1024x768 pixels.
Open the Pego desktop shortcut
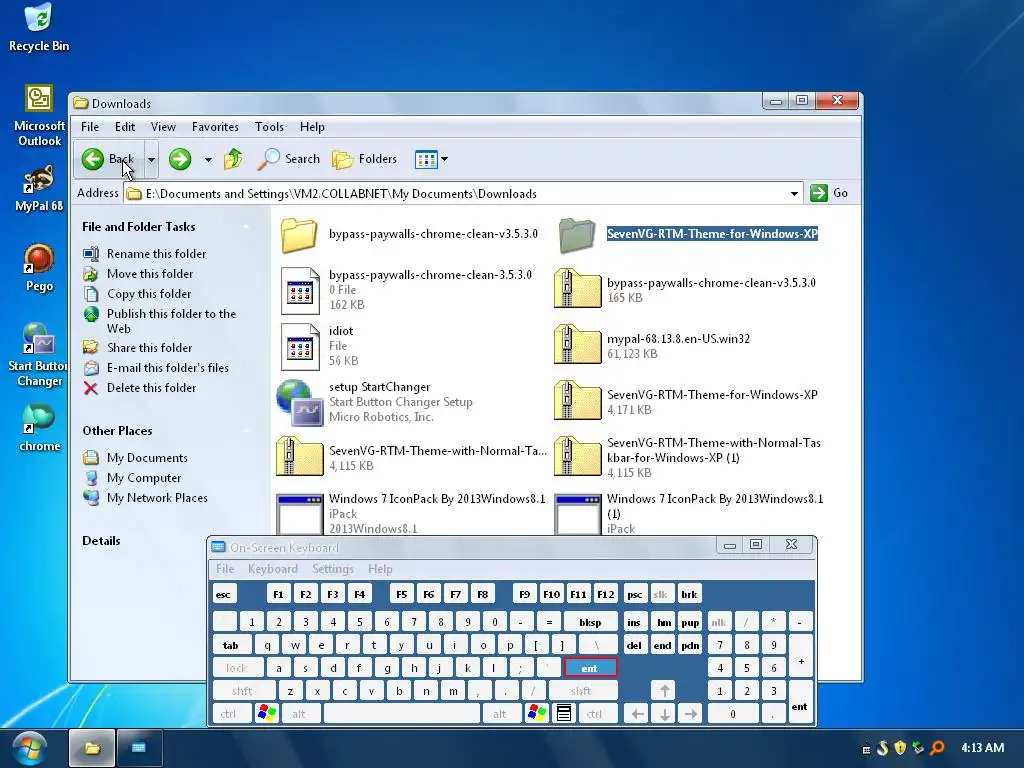pos(39,268)
